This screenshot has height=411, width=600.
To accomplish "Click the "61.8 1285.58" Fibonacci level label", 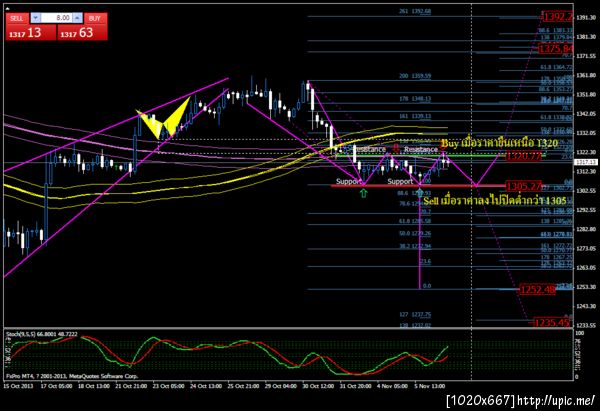I will coord(415,221).
